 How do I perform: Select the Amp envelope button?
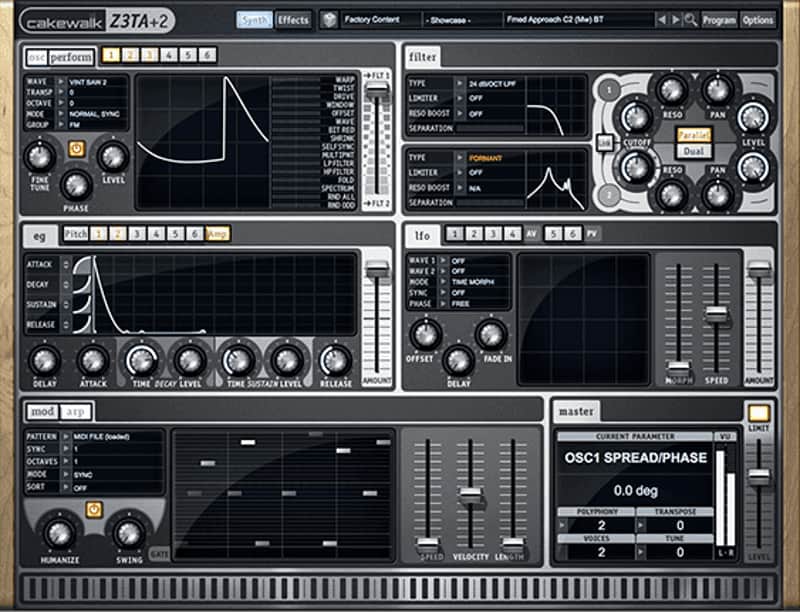pos(217,234)
